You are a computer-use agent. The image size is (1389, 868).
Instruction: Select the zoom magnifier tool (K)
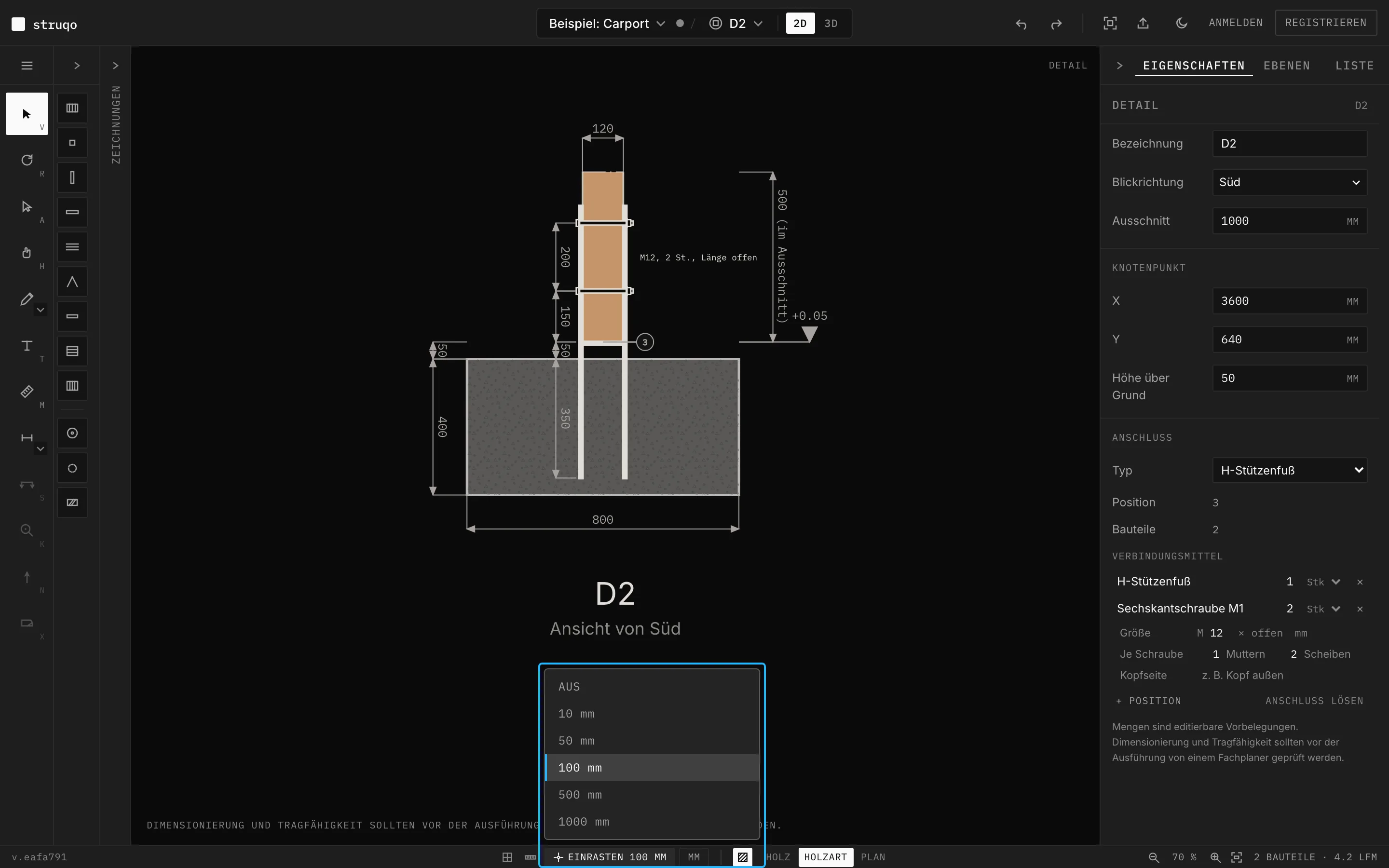(27, 530)
